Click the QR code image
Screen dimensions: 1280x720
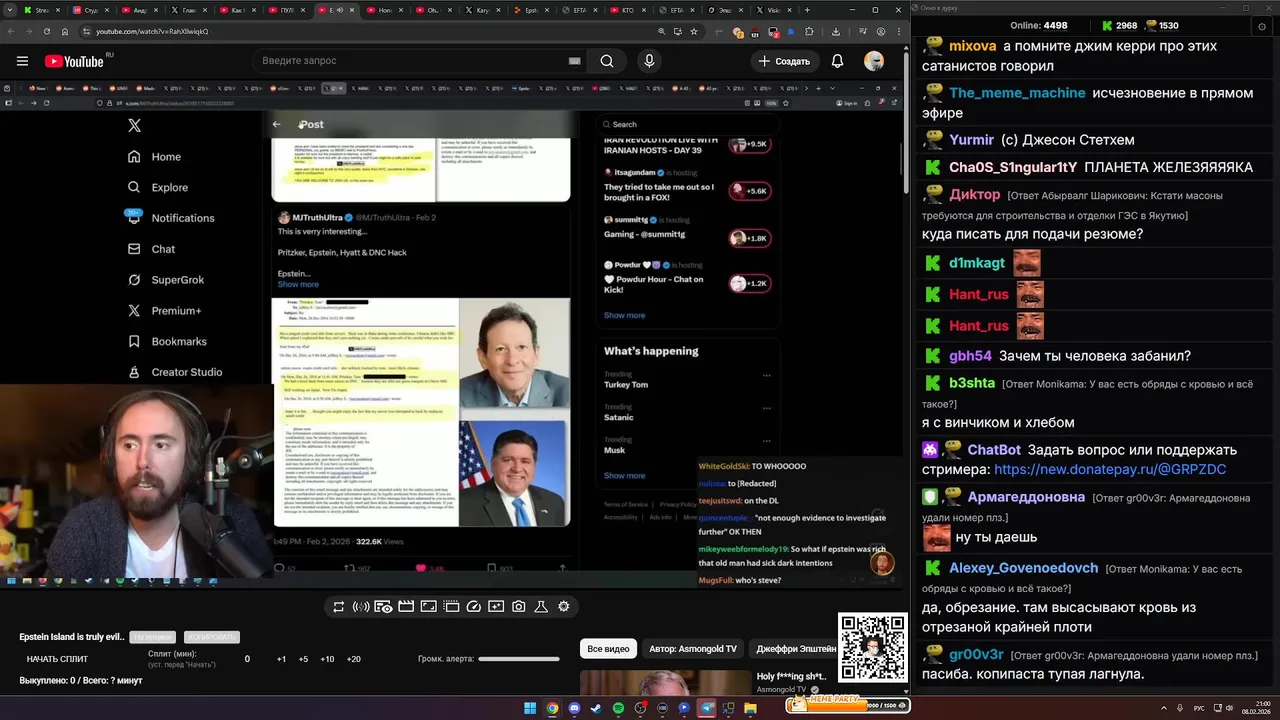(872, 648)
